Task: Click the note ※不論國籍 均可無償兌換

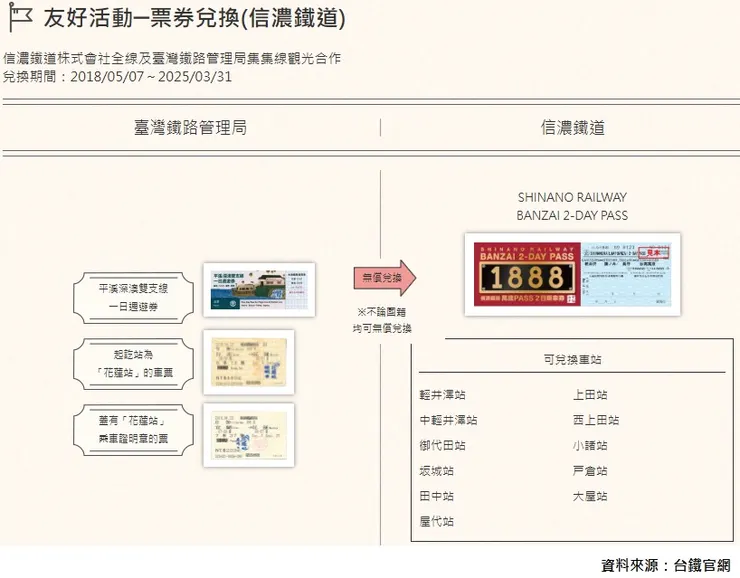Action: 382,320
